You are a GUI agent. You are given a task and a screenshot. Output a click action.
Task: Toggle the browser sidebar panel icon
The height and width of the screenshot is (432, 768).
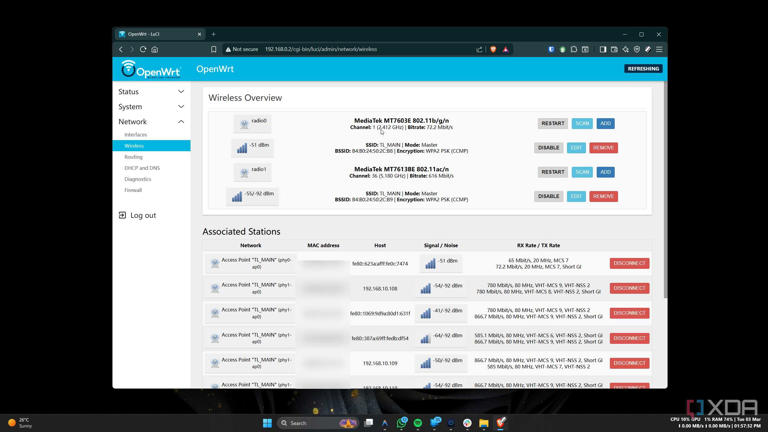pyautogui.click(x=603, y=49)
